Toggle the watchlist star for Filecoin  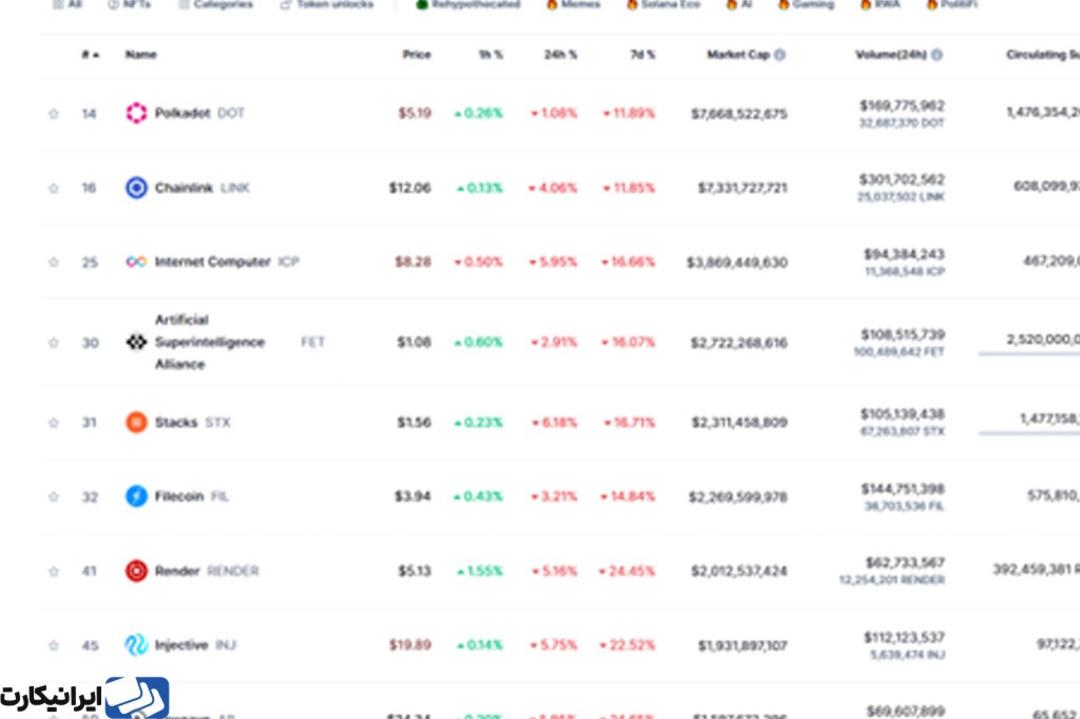[x=54, y=497]
